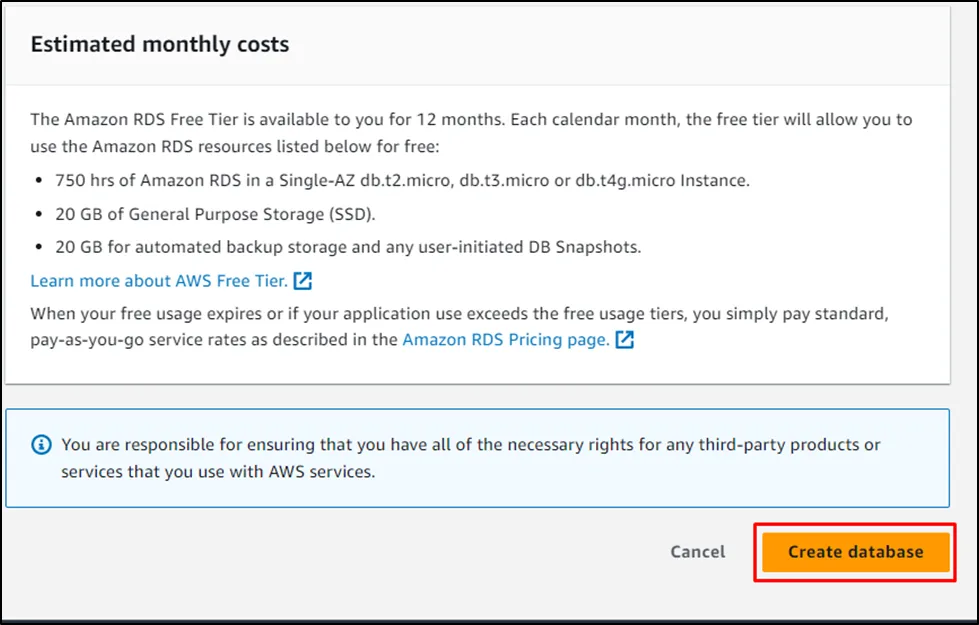This screenshot has height=625, width=979.
Task: Open the Amazon RDS Pricing page link
Action: [505, 340]
